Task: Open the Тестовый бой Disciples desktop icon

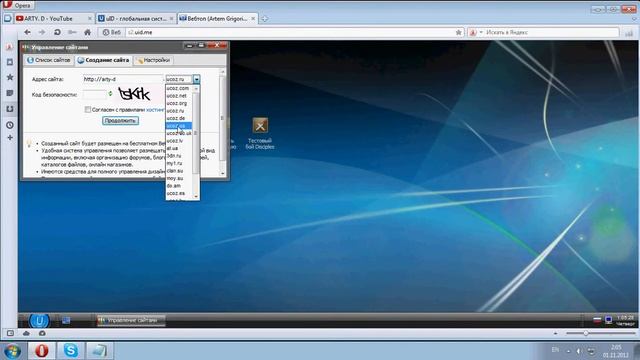Action: point(260,133)
